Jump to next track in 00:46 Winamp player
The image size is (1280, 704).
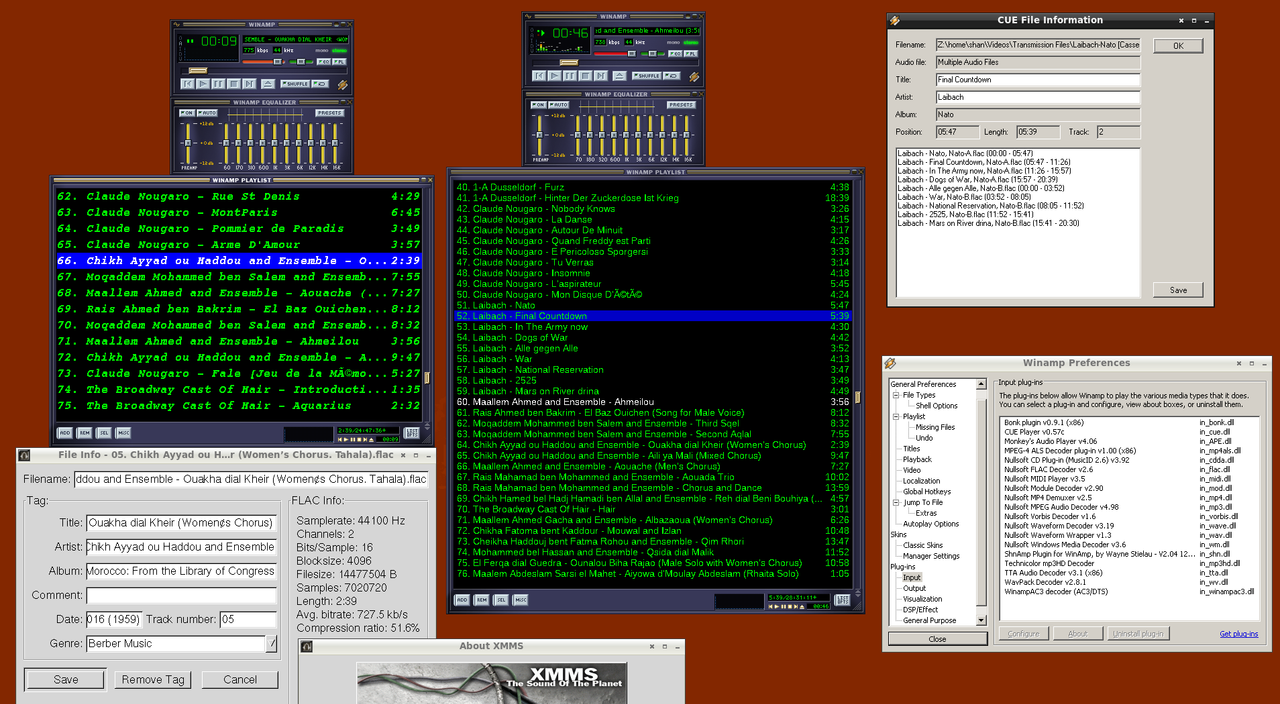(601, 76)
